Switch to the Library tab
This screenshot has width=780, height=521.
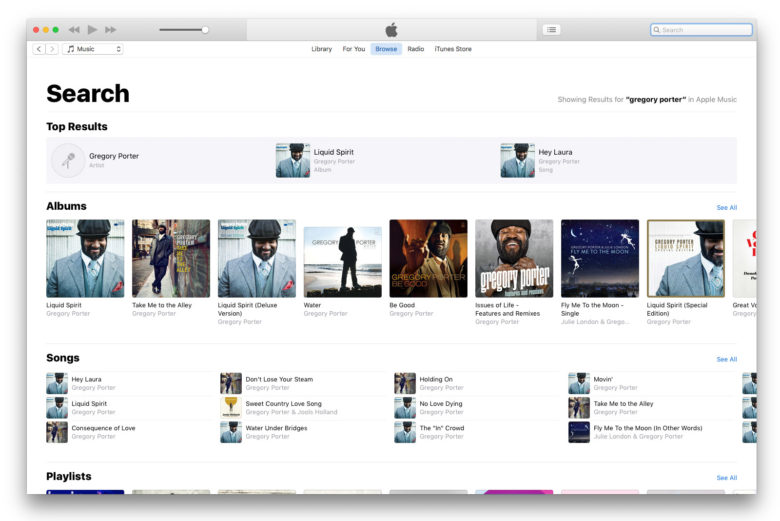(x=321, y=49)
